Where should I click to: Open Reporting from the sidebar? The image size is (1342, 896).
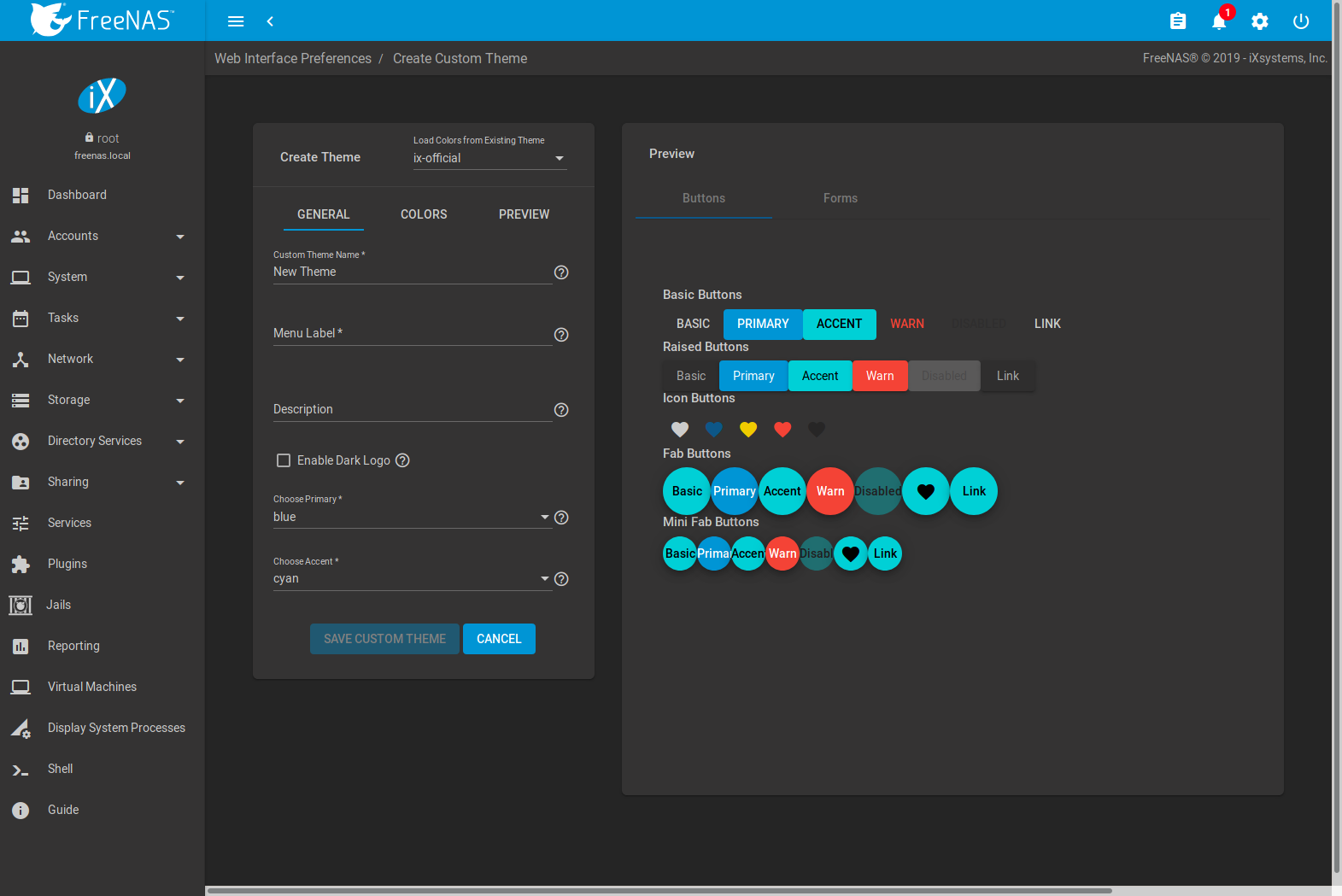click(103, 646)
